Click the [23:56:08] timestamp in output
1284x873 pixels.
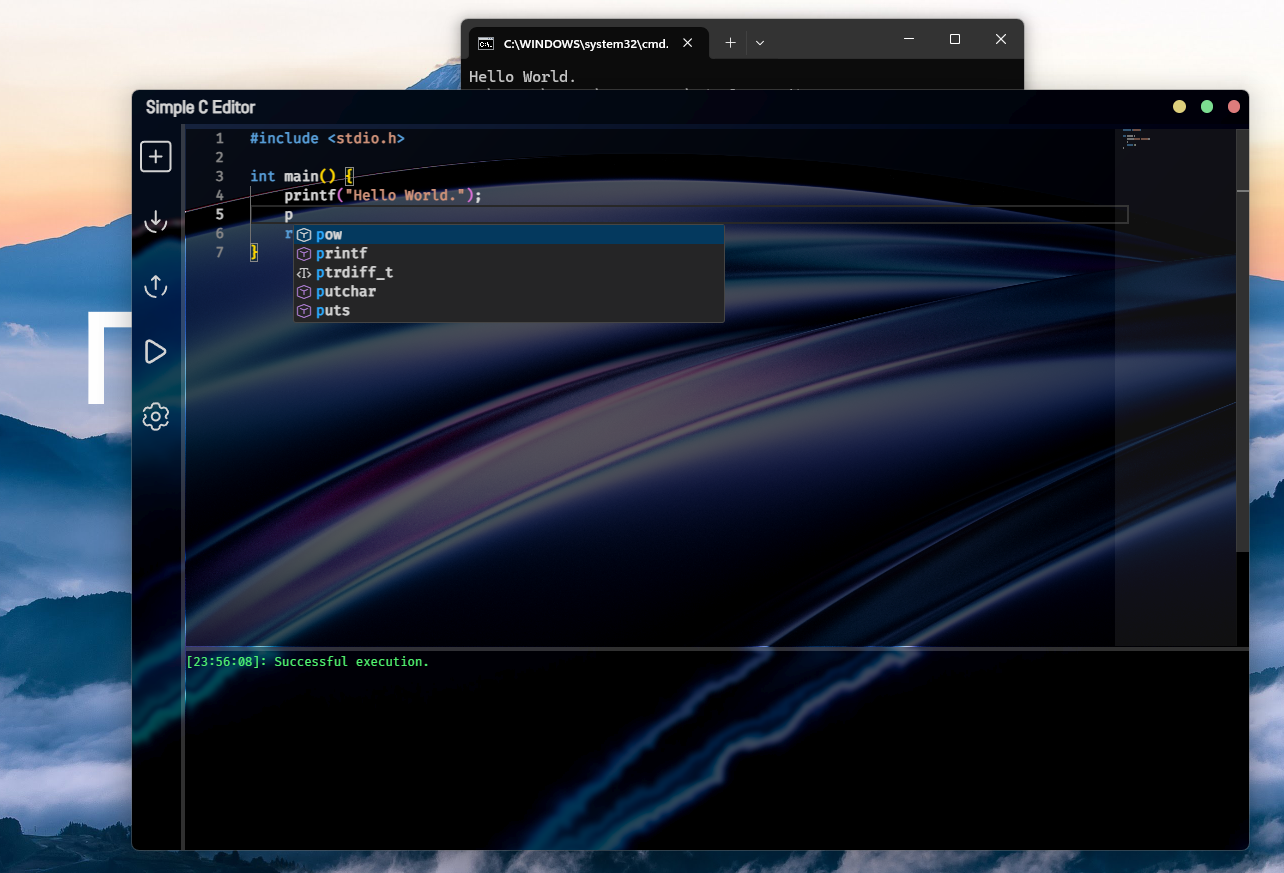click(227, 662)
